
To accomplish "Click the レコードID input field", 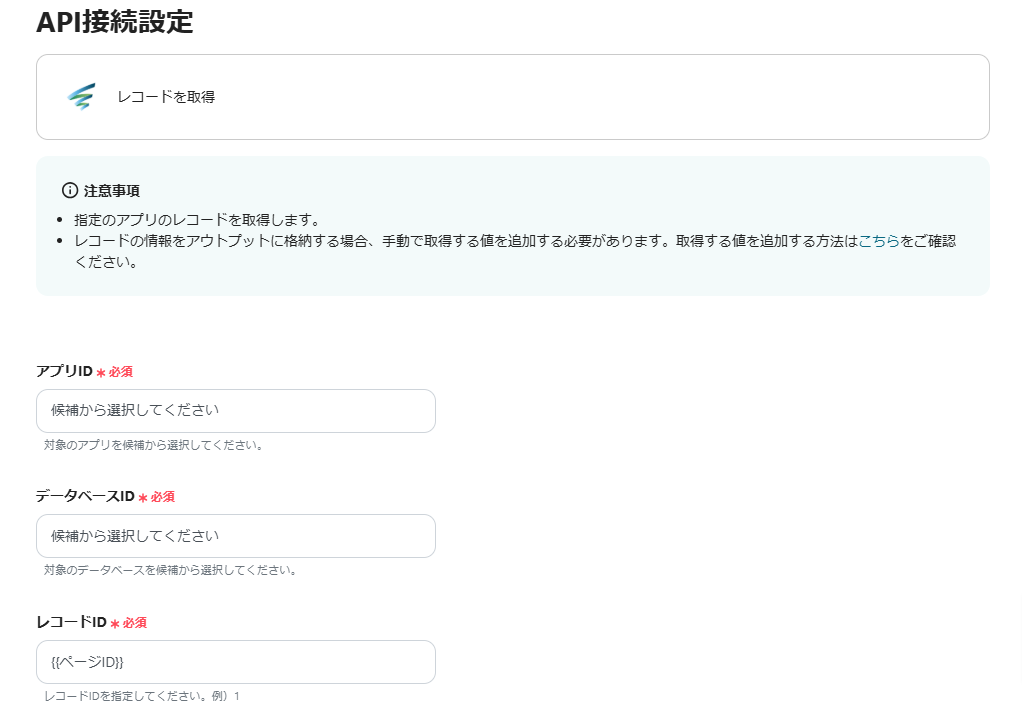I will (236, 662).
